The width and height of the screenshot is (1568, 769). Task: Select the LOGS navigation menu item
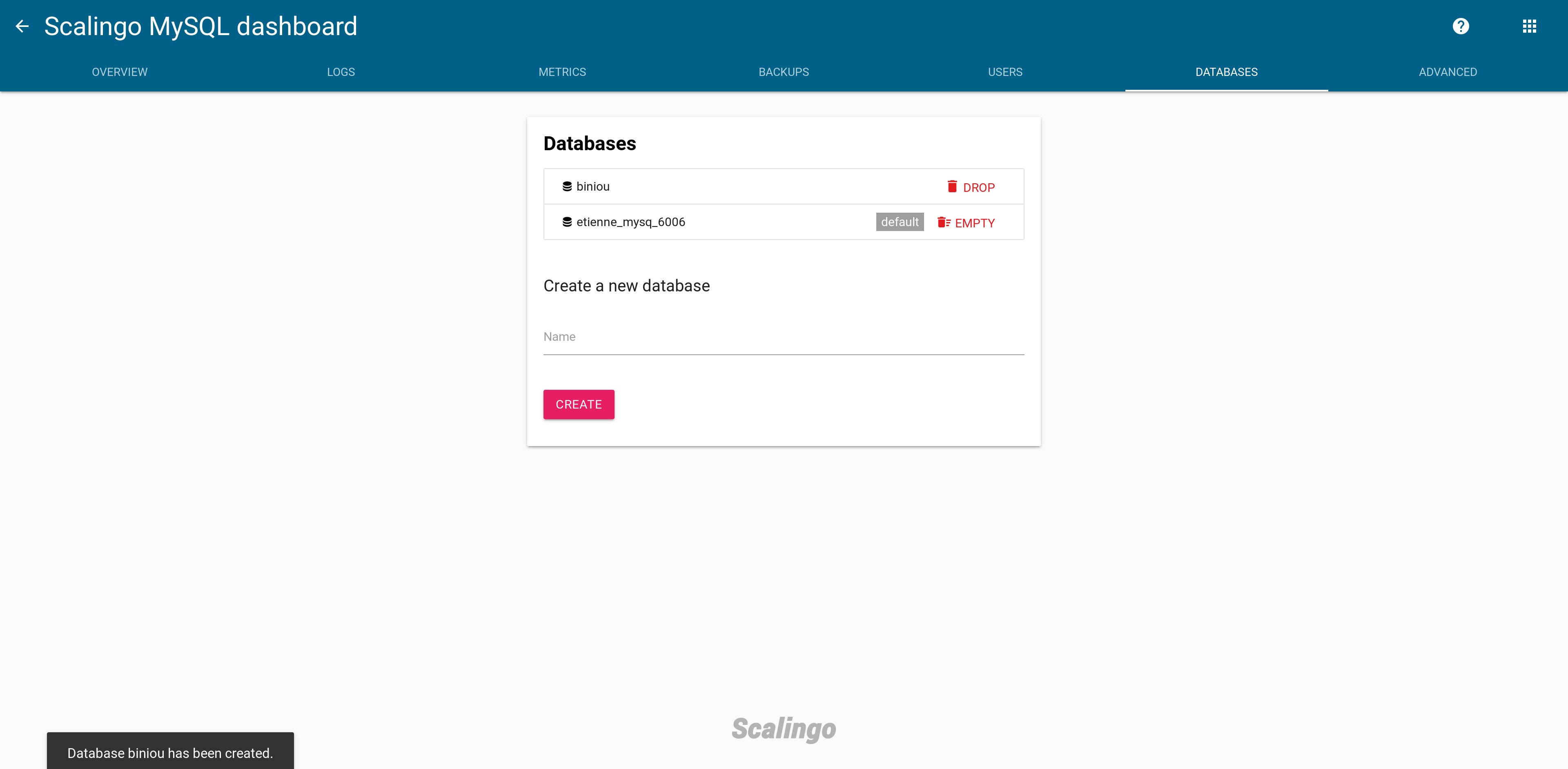click(341, 71)
